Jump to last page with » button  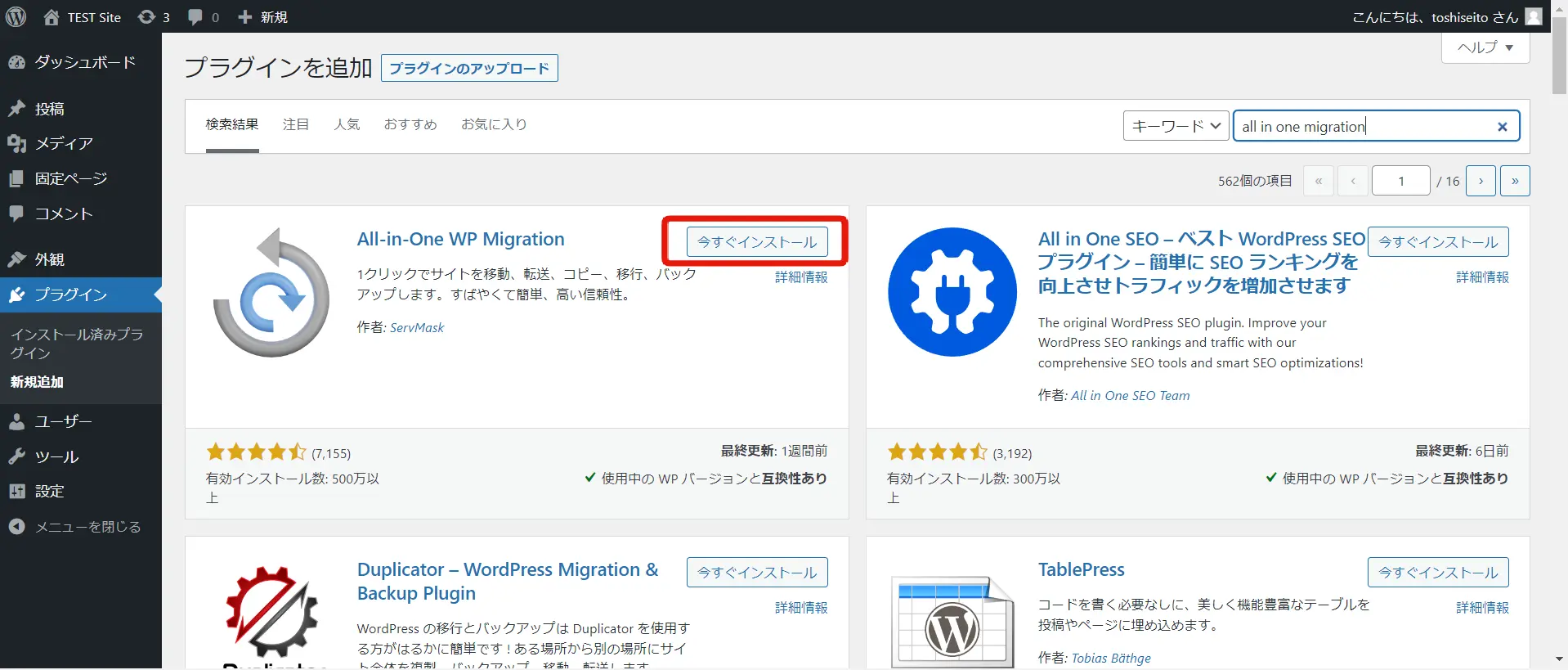[x=1515, y=181]
